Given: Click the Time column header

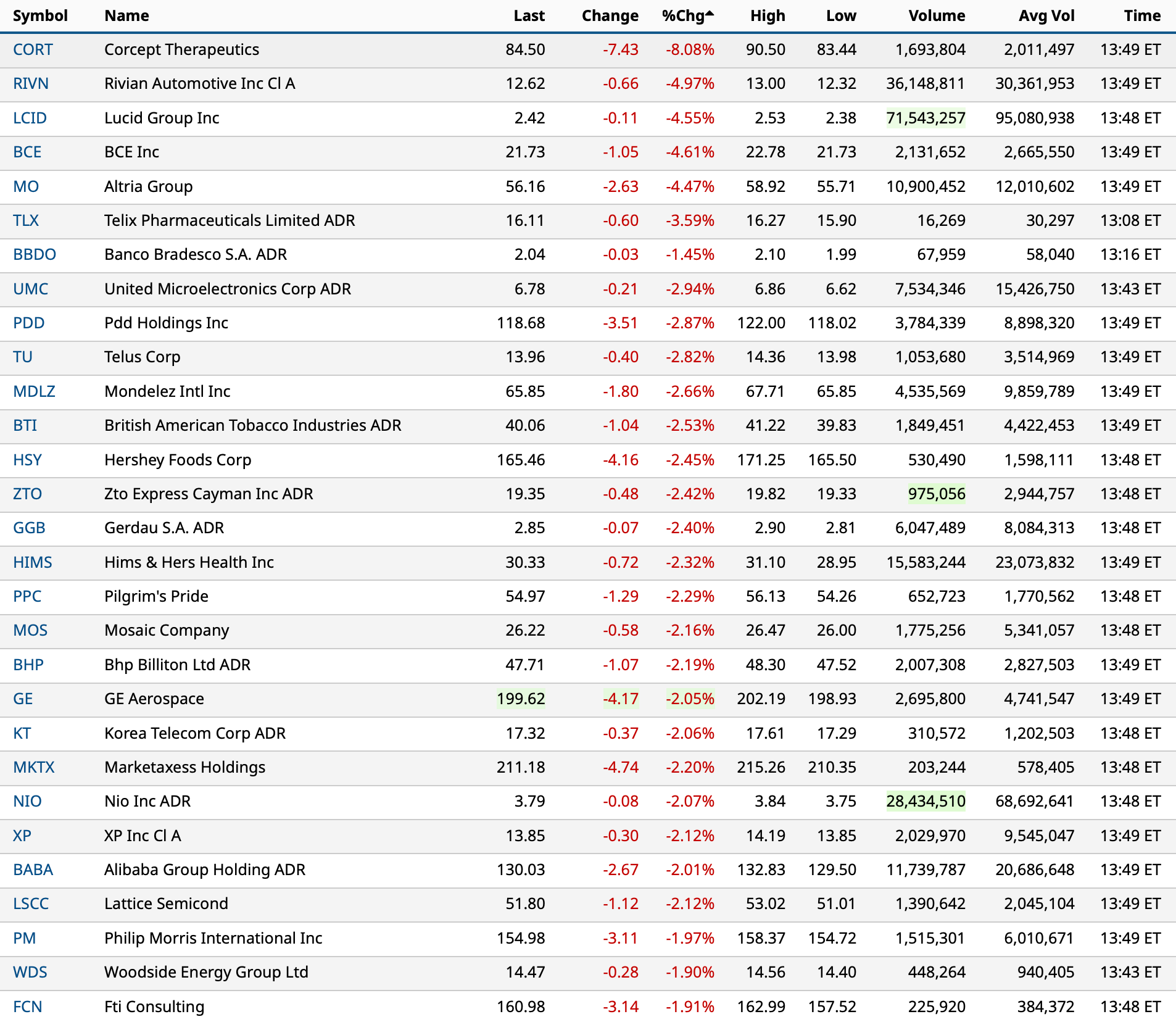Looking at the screenshot, I should coord(1141,16).
